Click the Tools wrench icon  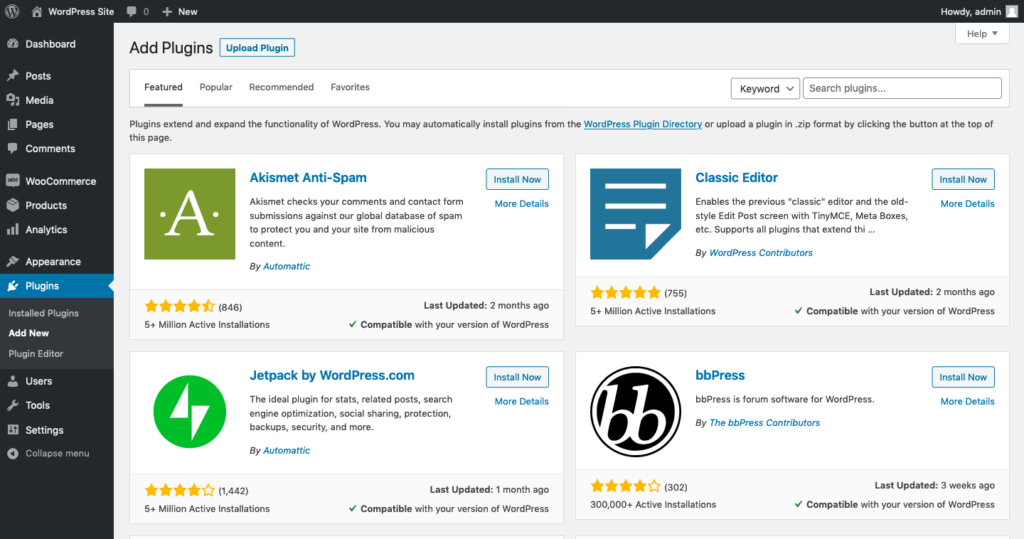tap(12, 405)
